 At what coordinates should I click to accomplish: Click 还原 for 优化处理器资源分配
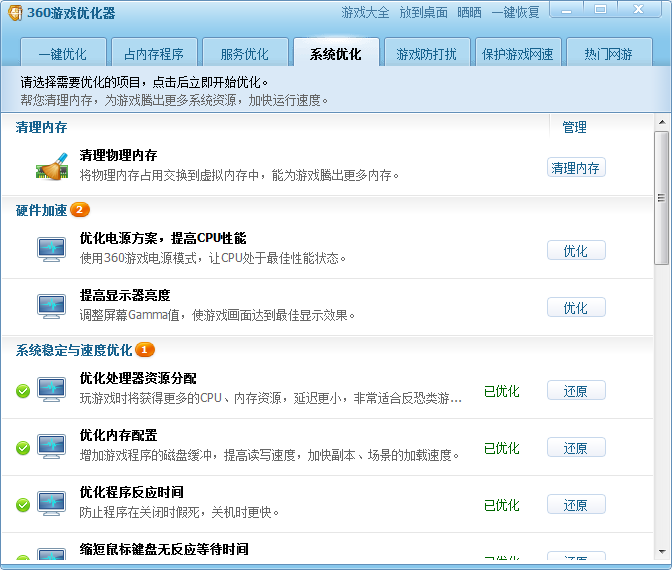tap(576, 390)
